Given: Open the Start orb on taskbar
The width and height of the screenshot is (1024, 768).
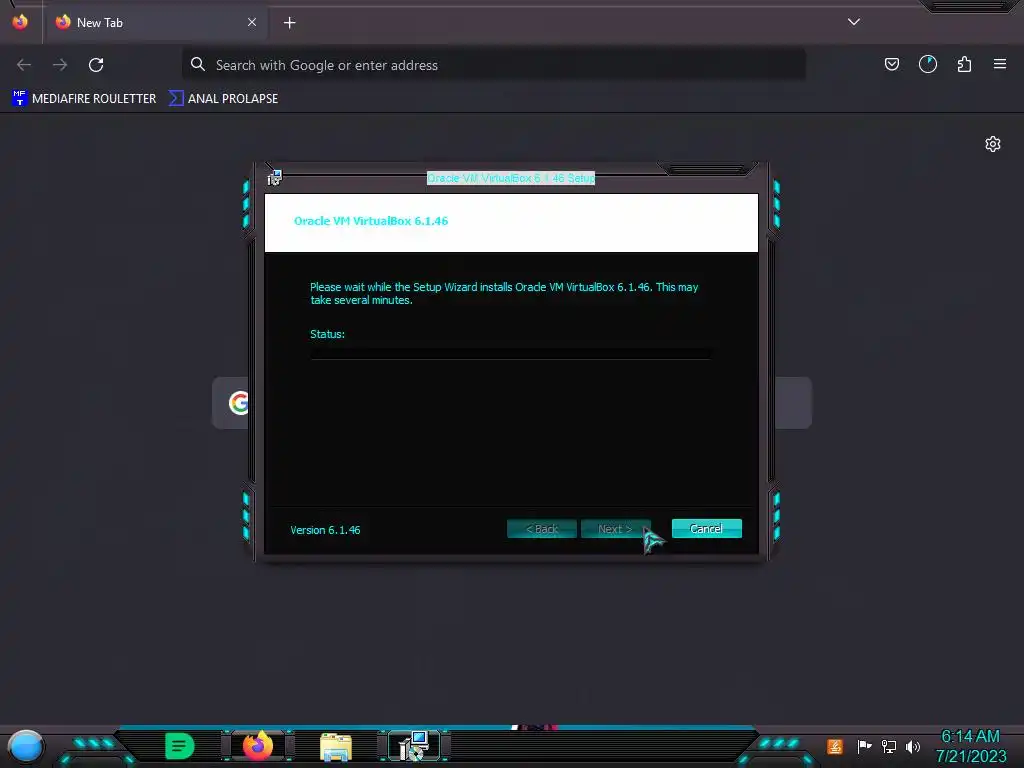Looking at the screenshot, I should [x=26, y=746].
